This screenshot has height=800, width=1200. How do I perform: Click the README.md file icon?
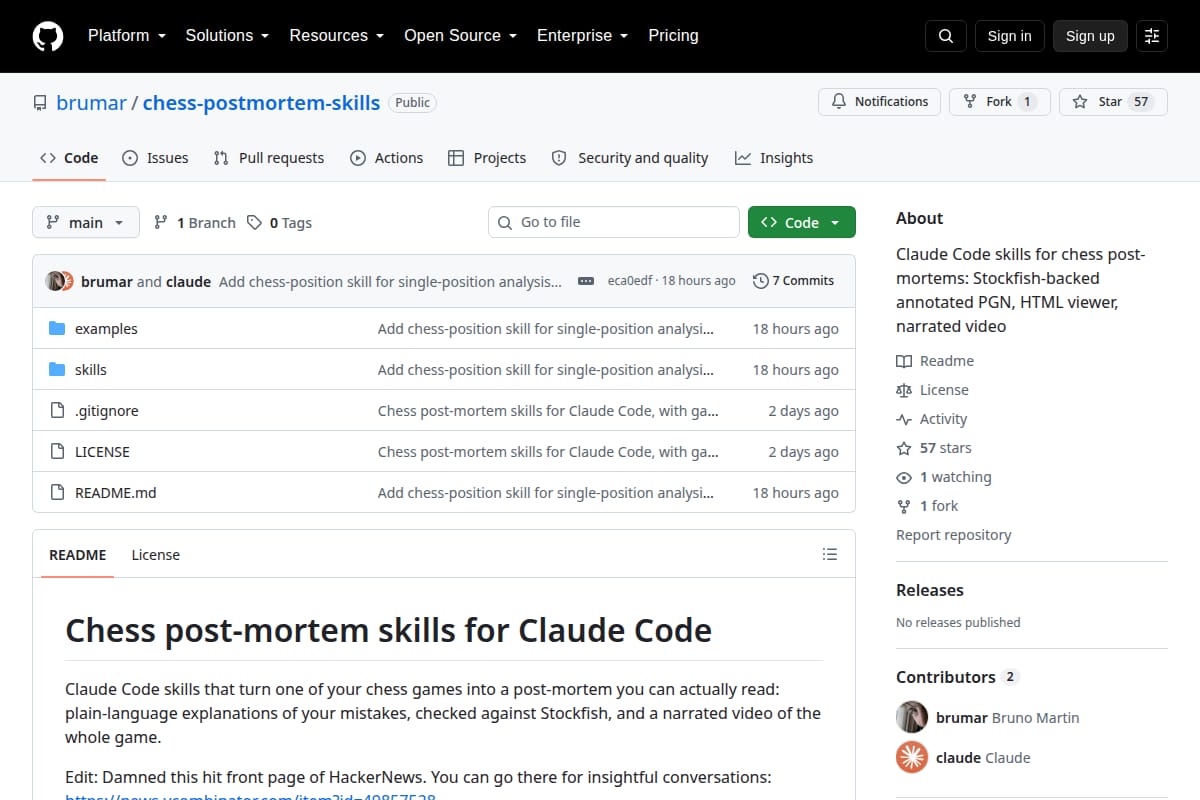(57, 493)
